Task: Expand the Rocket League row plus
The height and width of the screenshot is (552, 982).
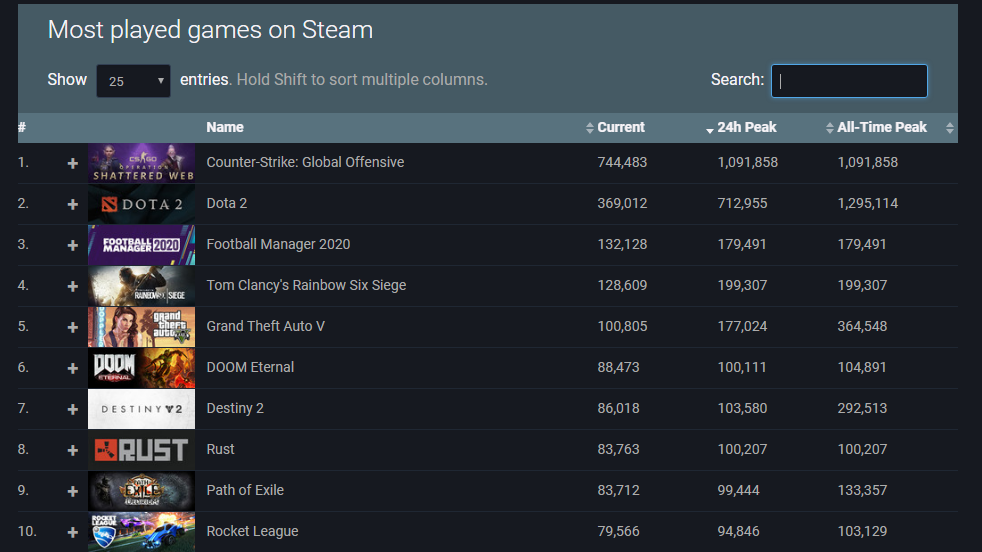Action: pyautogui.click(x=73, y=533)
